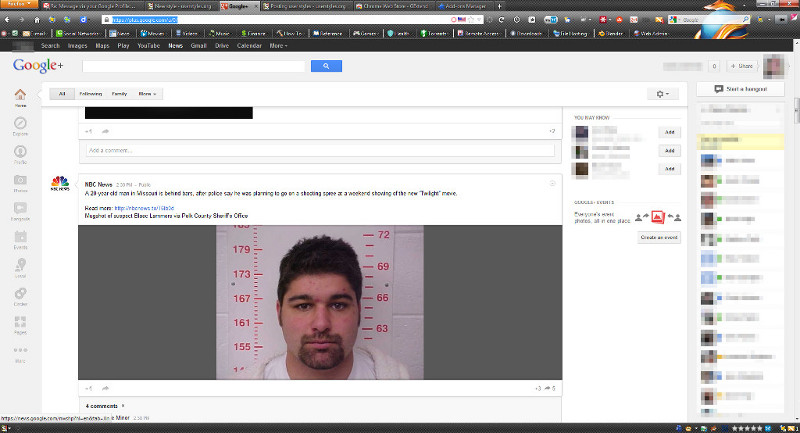The image size is (800, 433).
Task: Open Gmail in the Google bar
Action: tap(198, 45)
